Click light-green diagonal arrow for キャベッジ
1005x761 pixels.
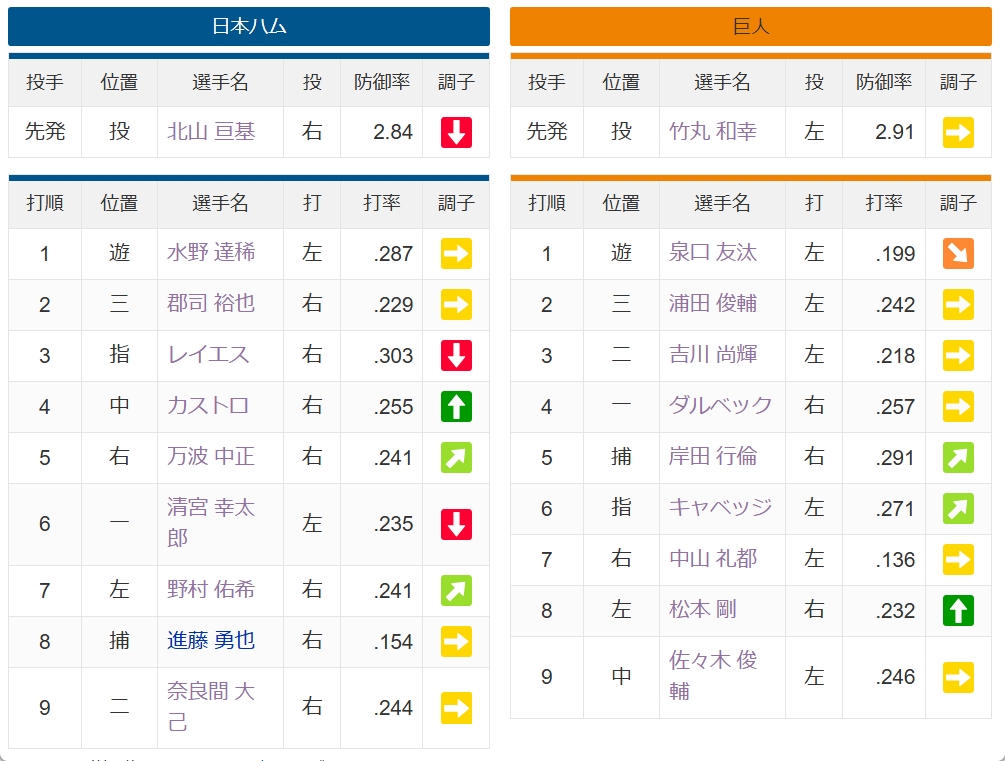[x=958, y=508]
